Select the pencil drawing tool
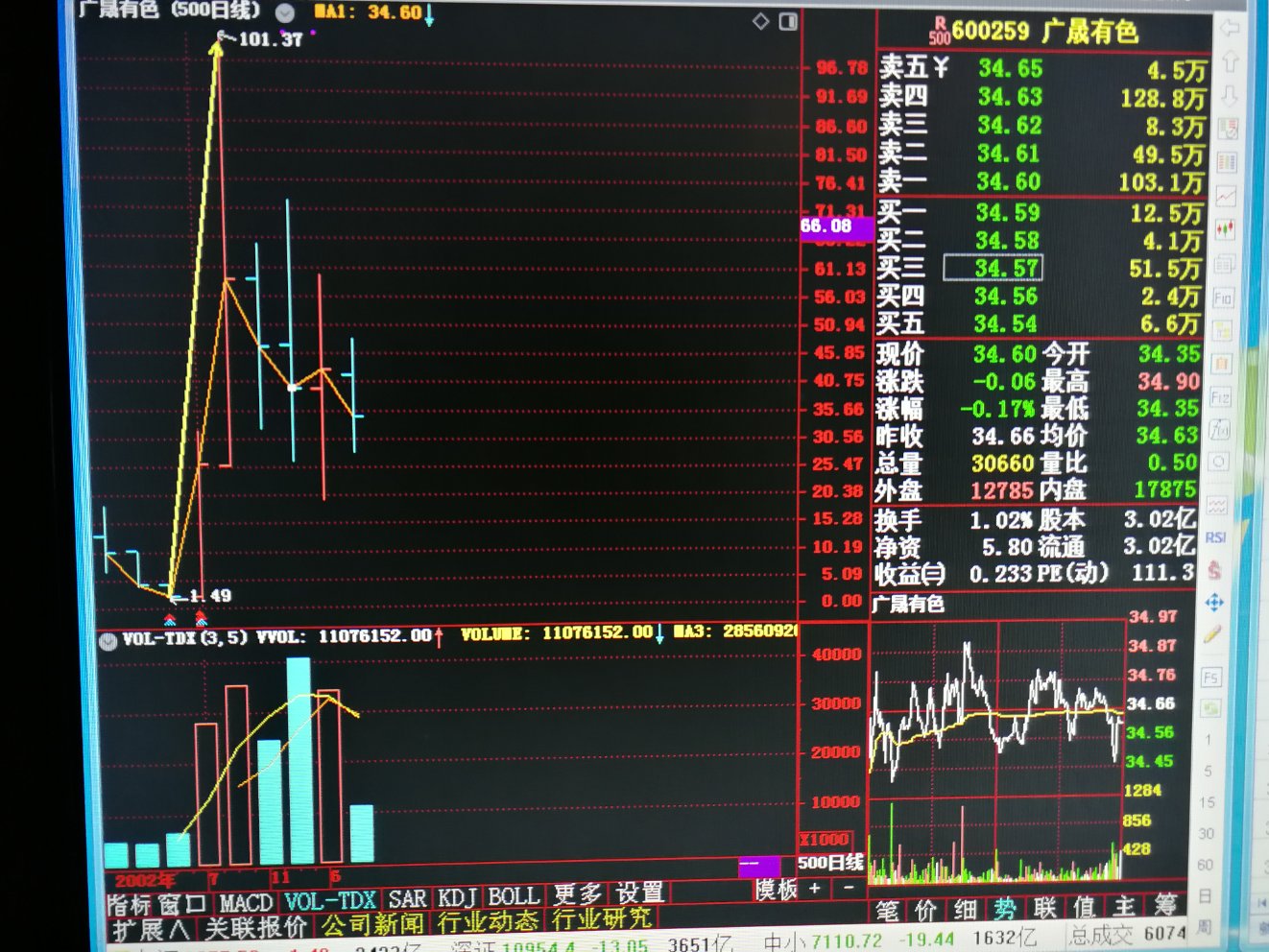 pos(1212,634)
